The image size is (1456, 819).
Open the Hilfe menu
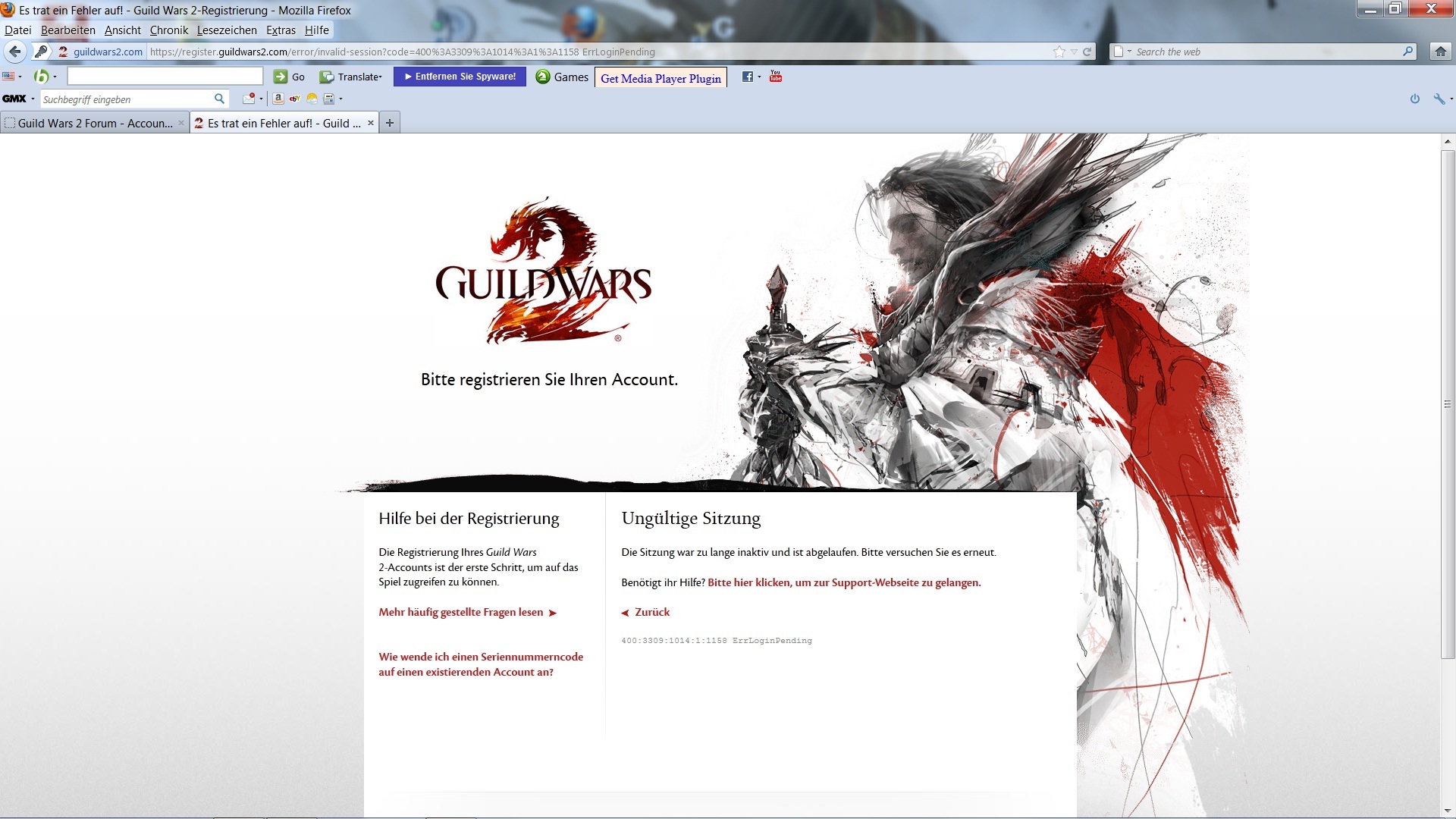tap(317, 30)
